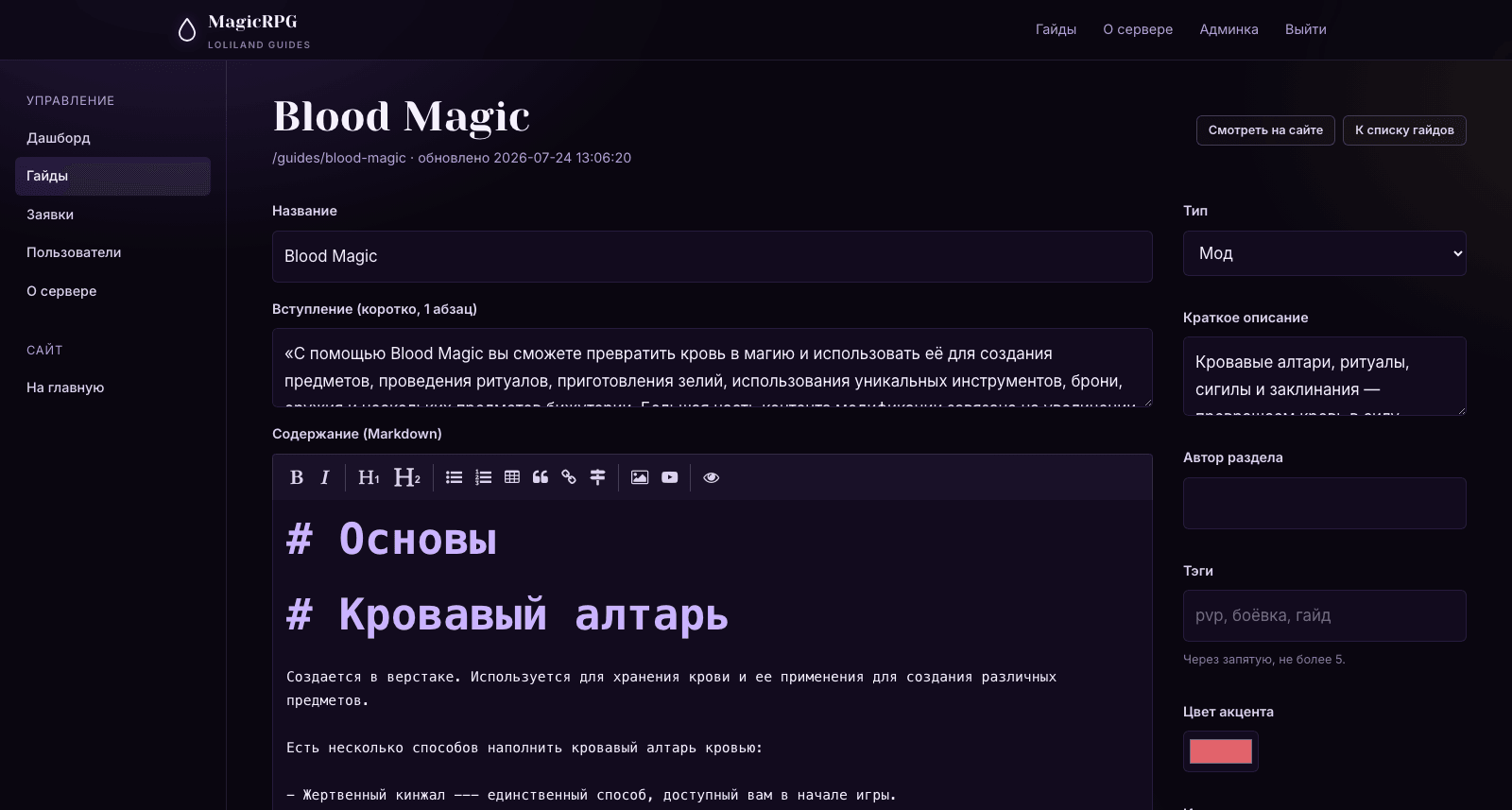This screenshot has width=1512, height=810.
Task: Toggle italic formatting in the editor toolbar
Action: (x=325, y=477)
